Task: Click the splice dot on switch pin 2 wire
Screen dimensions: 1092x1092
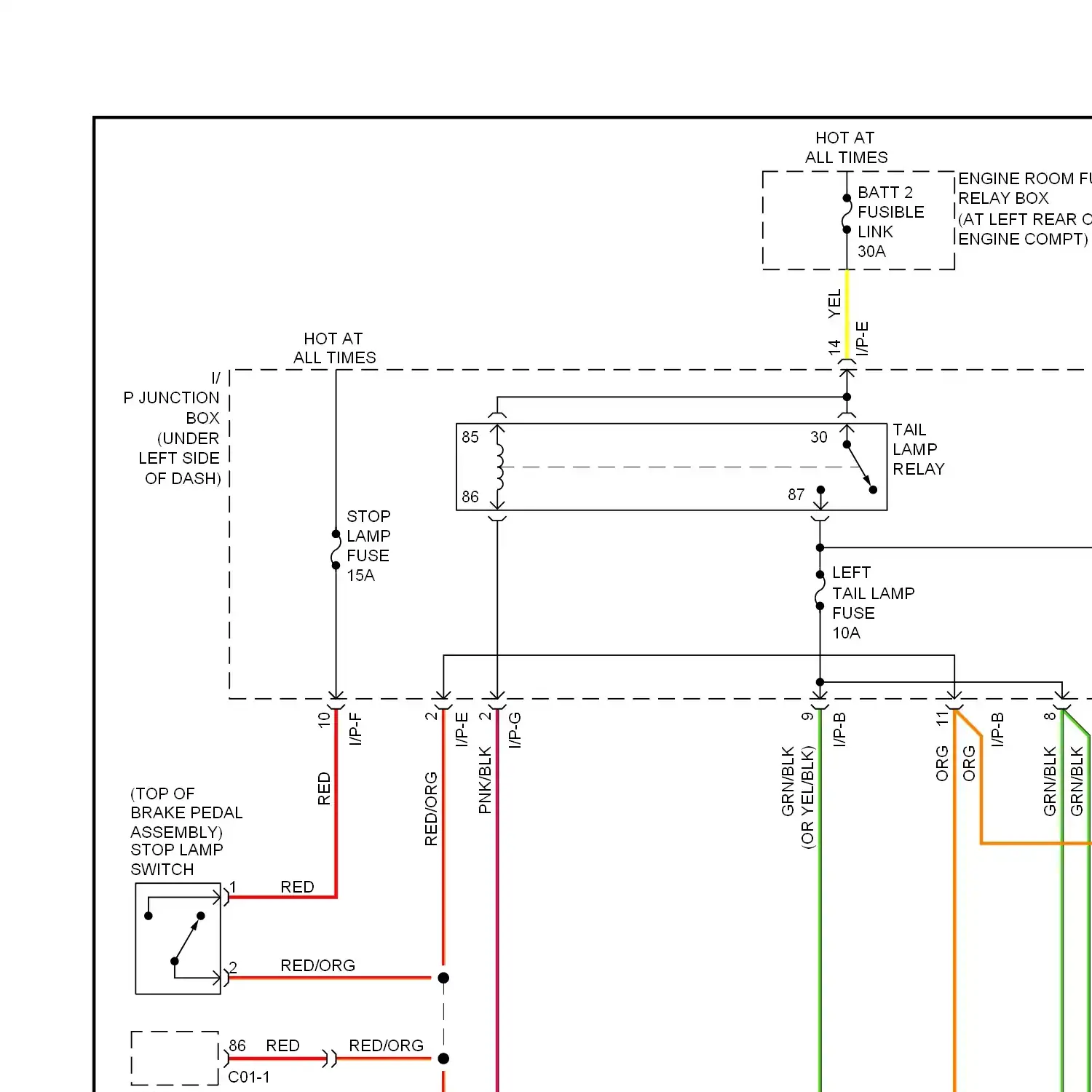Action: (443, 978)
